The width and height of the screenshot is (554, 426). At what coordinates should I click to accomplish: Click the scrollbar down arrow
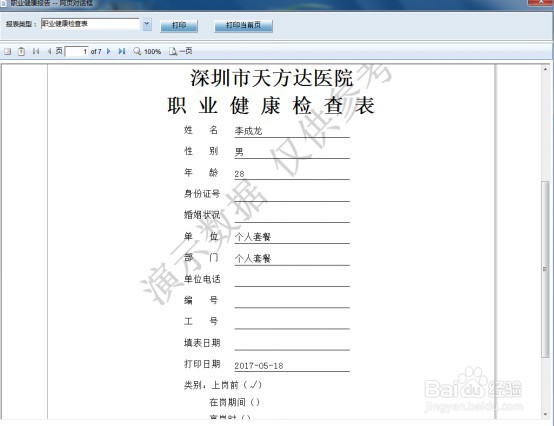coord(545,414)
